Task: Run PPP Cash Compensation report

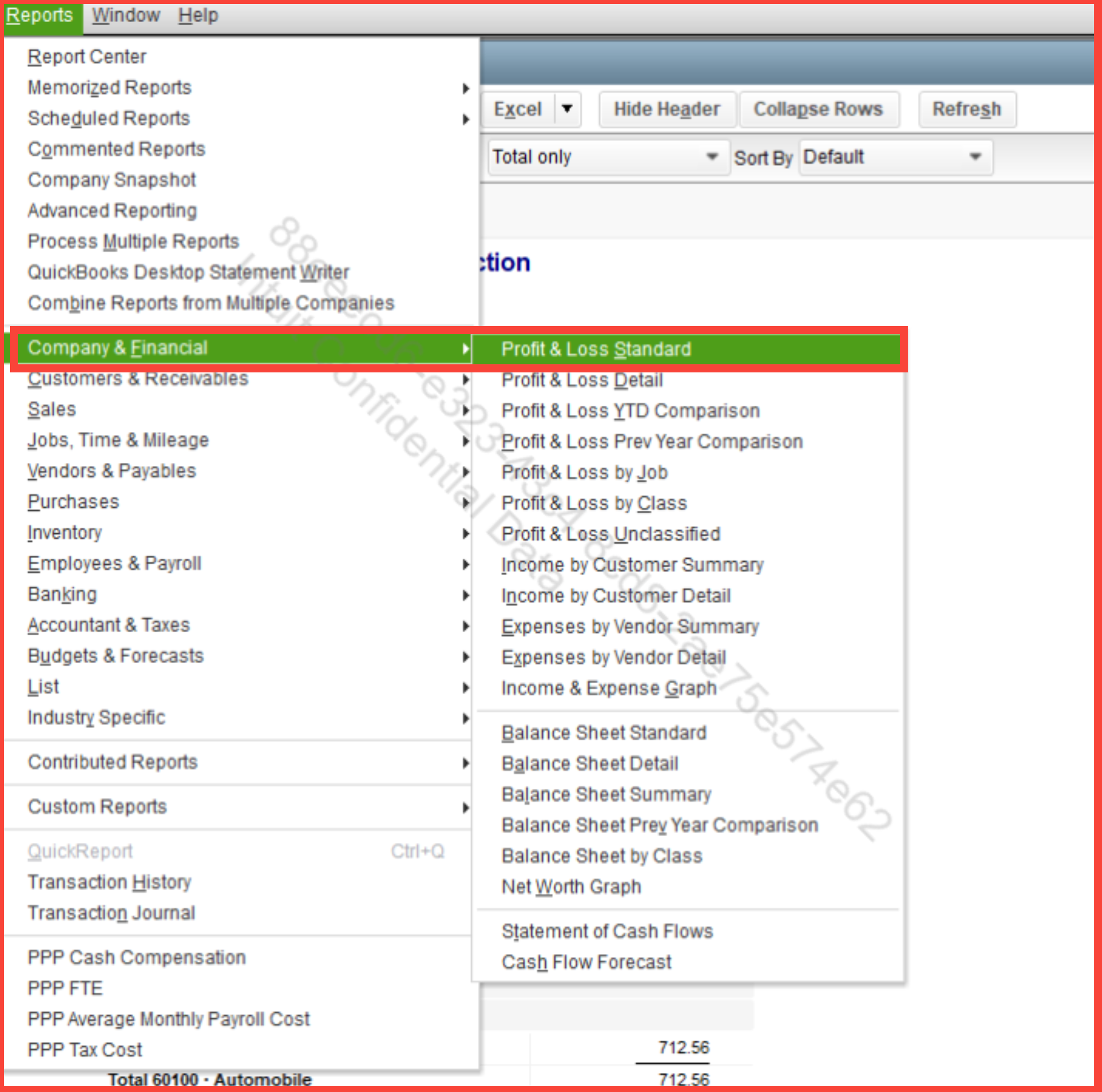Action: point(137,957)
